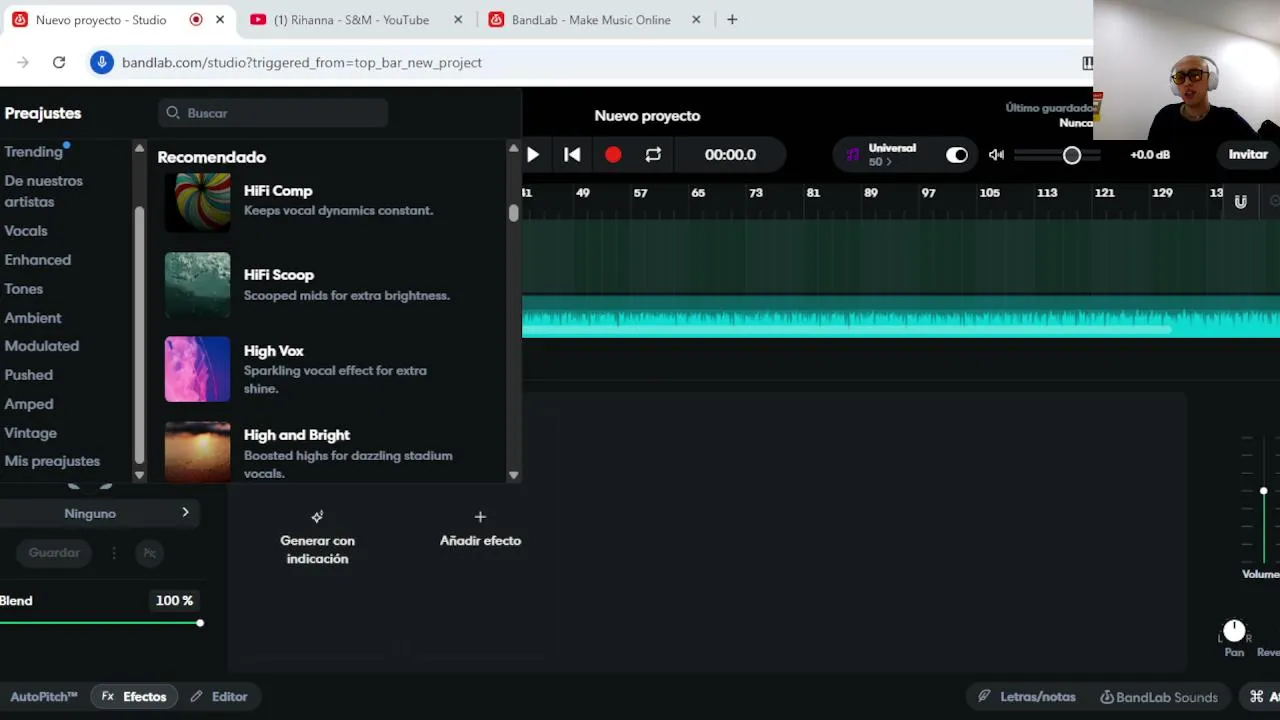Screen dimensions: 1280x720
Task: Click the browser address bar URL
Action: [x=302, y=63]
